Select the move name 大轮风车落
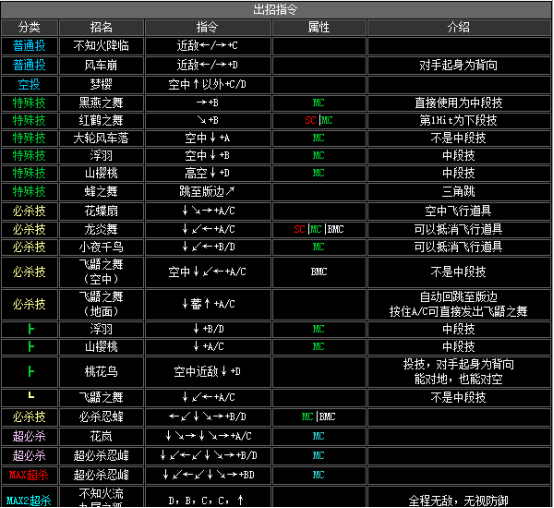 (101, 138)
